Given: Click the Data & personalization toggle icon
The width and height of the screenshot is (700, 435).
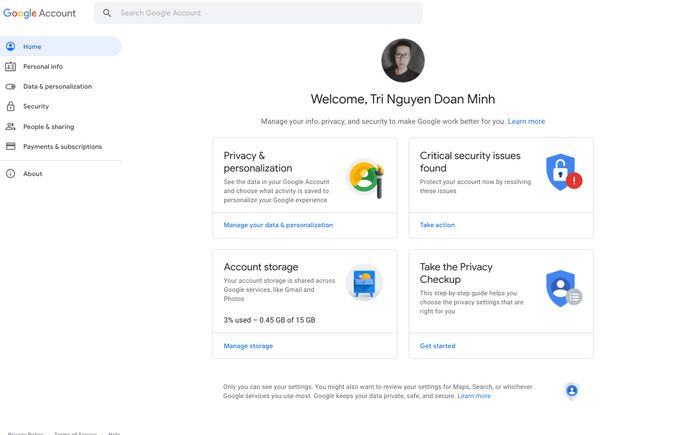Looking at the screenshot, I should coord(10,87).
